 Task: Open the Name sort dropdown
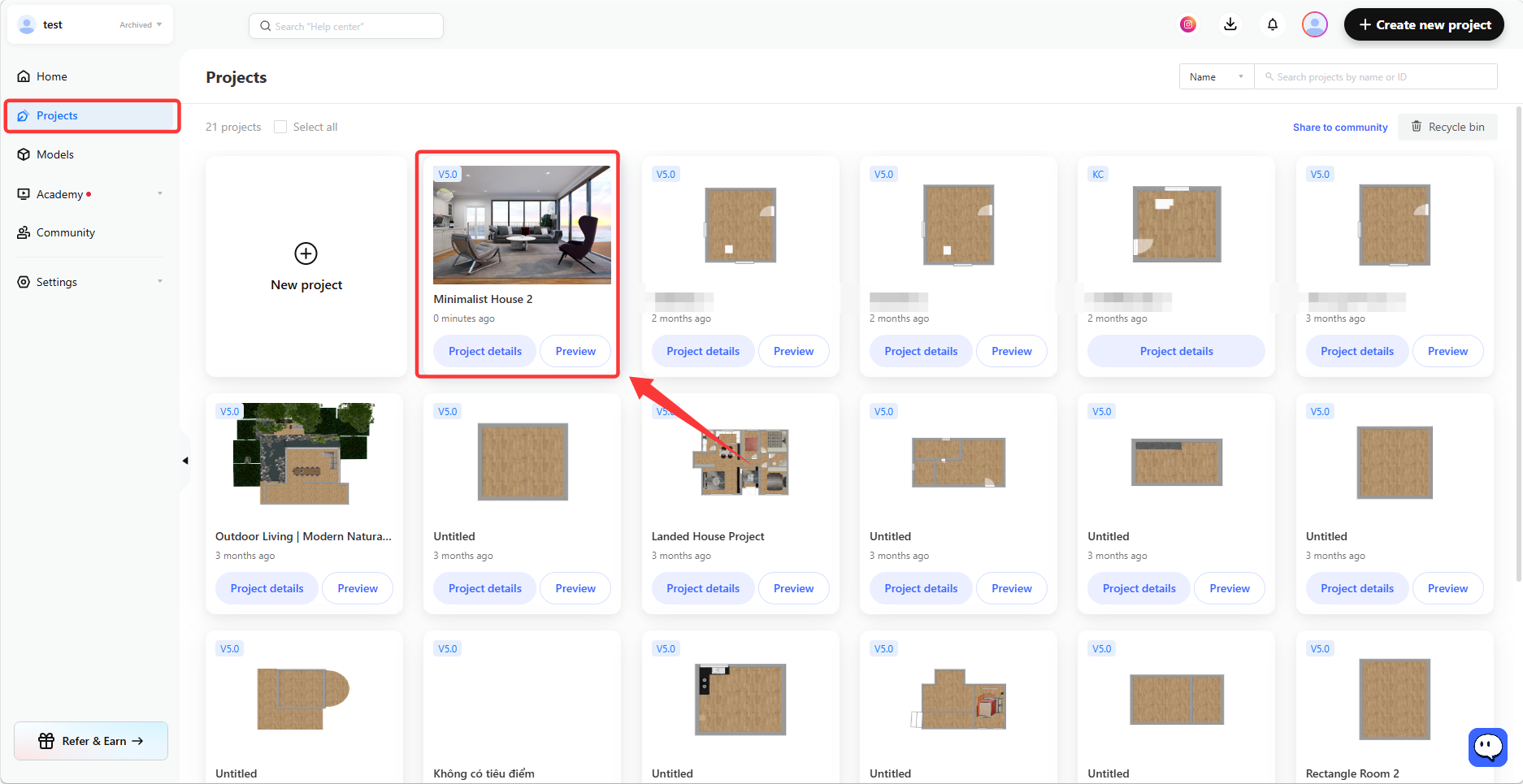(x=1217, y=76)
